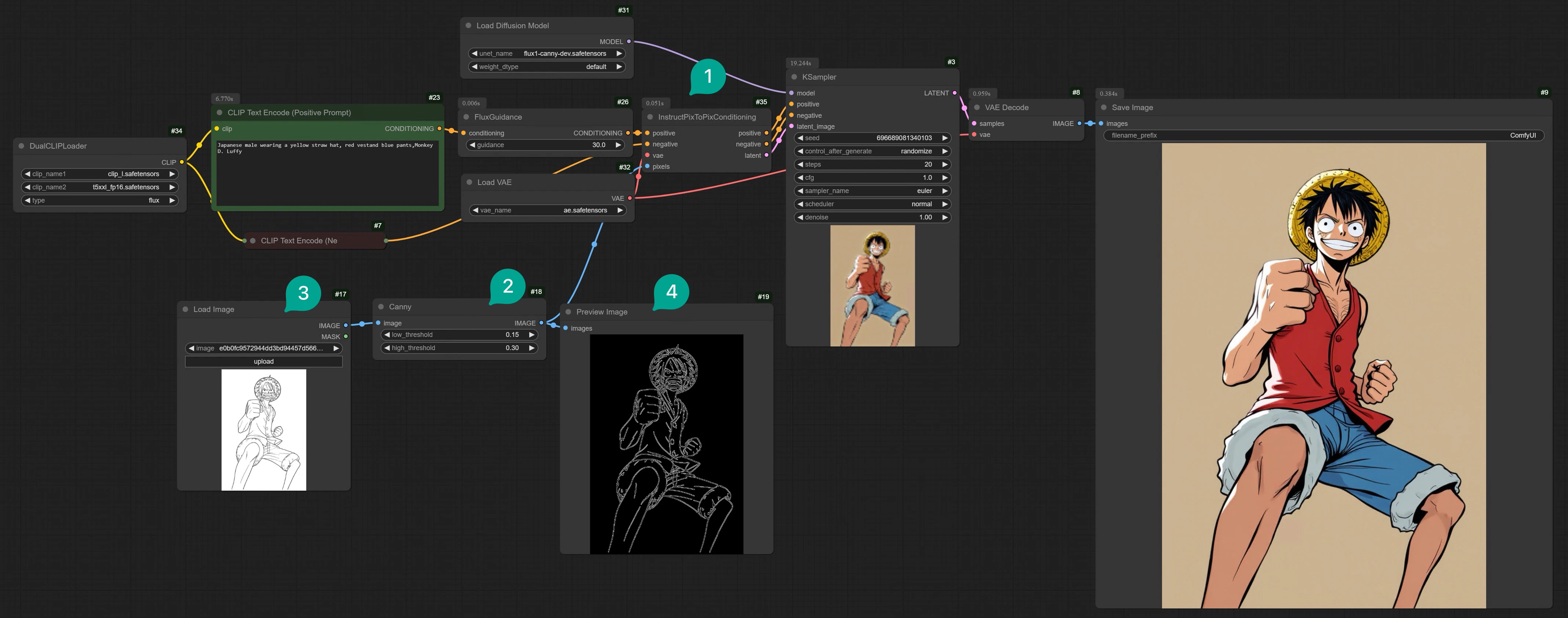
Task: Click the teal marker numbered 1
Action: point(707,77)
